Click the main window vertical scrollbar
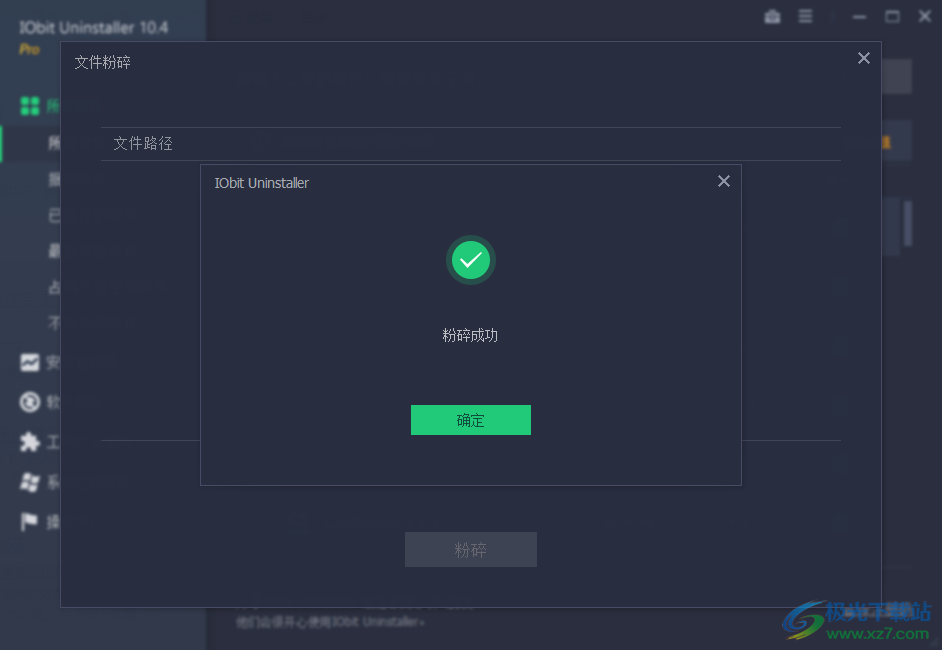942x650 pixels. pyautogui.click(x=908, y=223)
